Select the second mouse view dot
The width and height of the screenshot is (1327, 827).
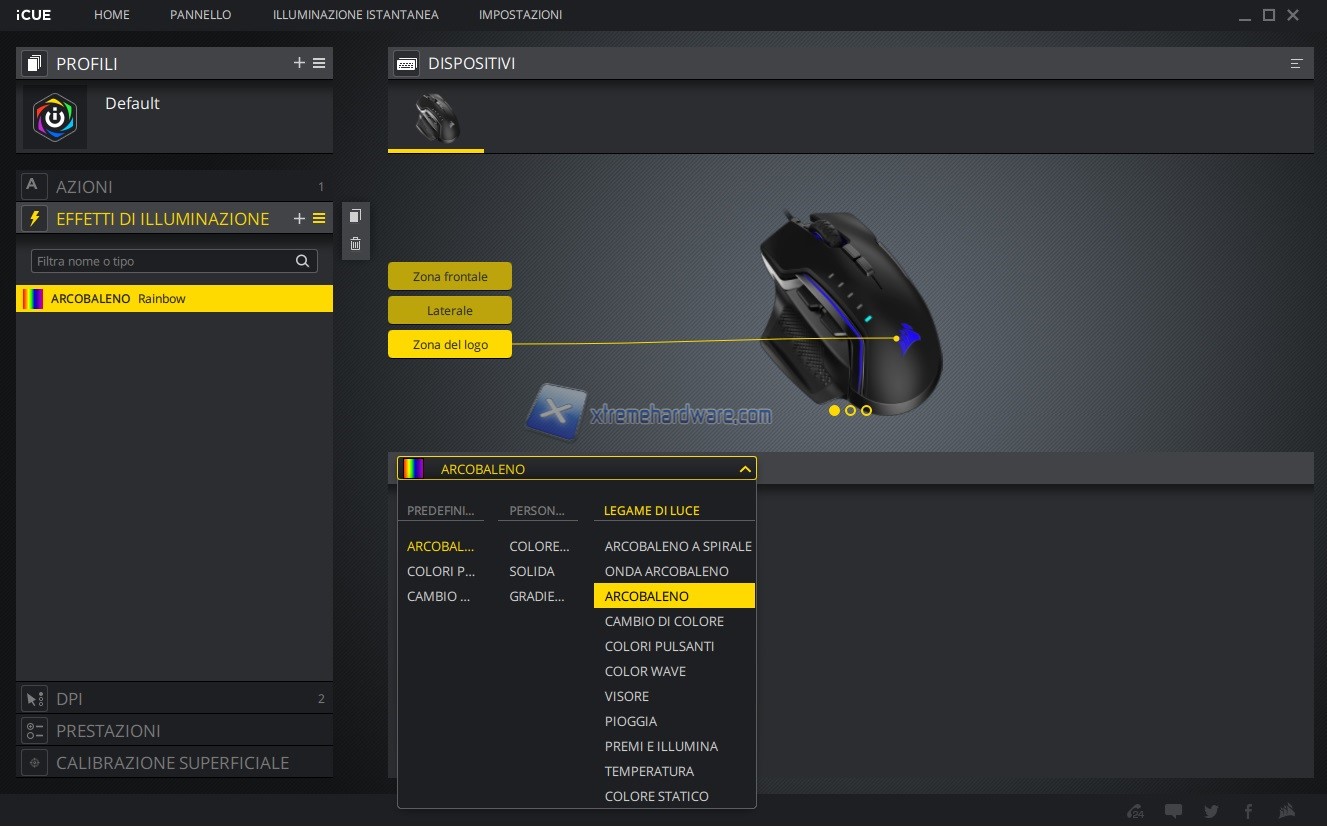click(851, 410)
